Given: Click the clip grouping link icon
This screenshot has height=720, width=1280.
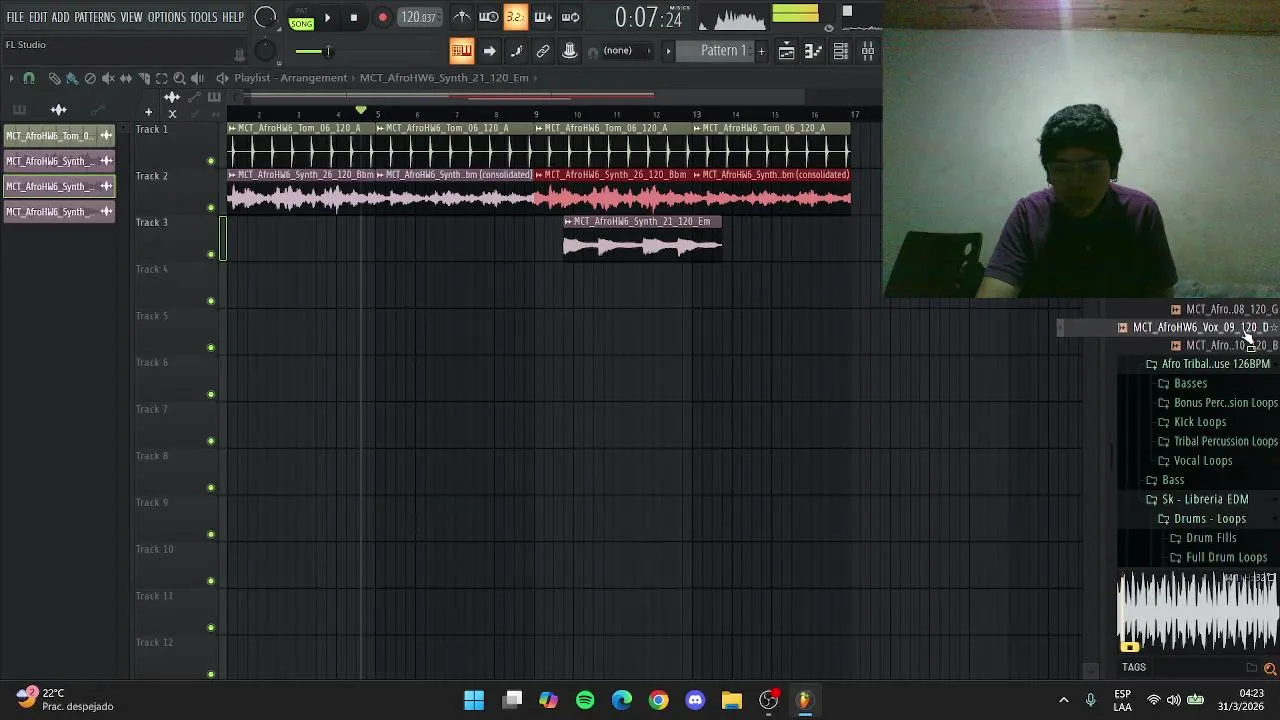Looking at the screenshot, I should point(543,51).
